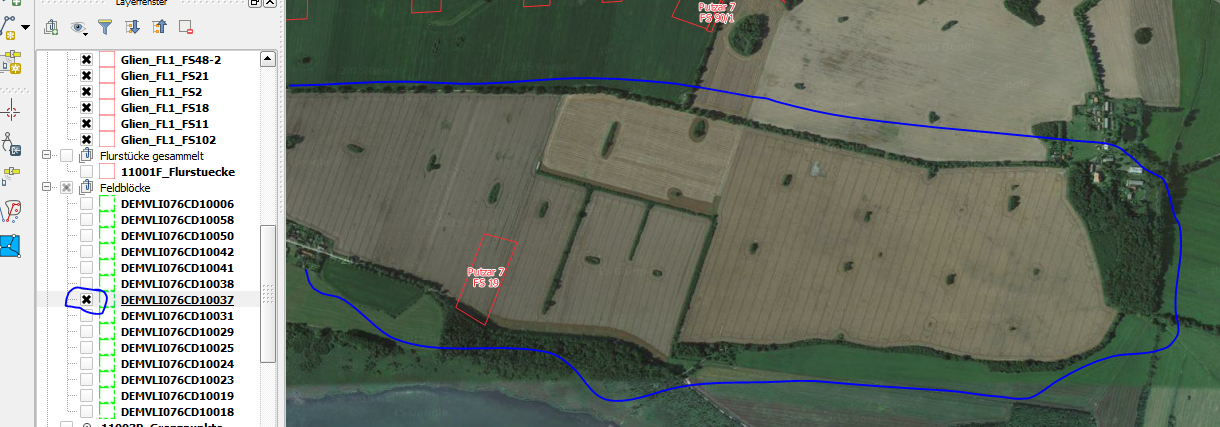Open the eye visibility manager icon
This screenshot has height=427, width=1220.
tap(80, 27)
